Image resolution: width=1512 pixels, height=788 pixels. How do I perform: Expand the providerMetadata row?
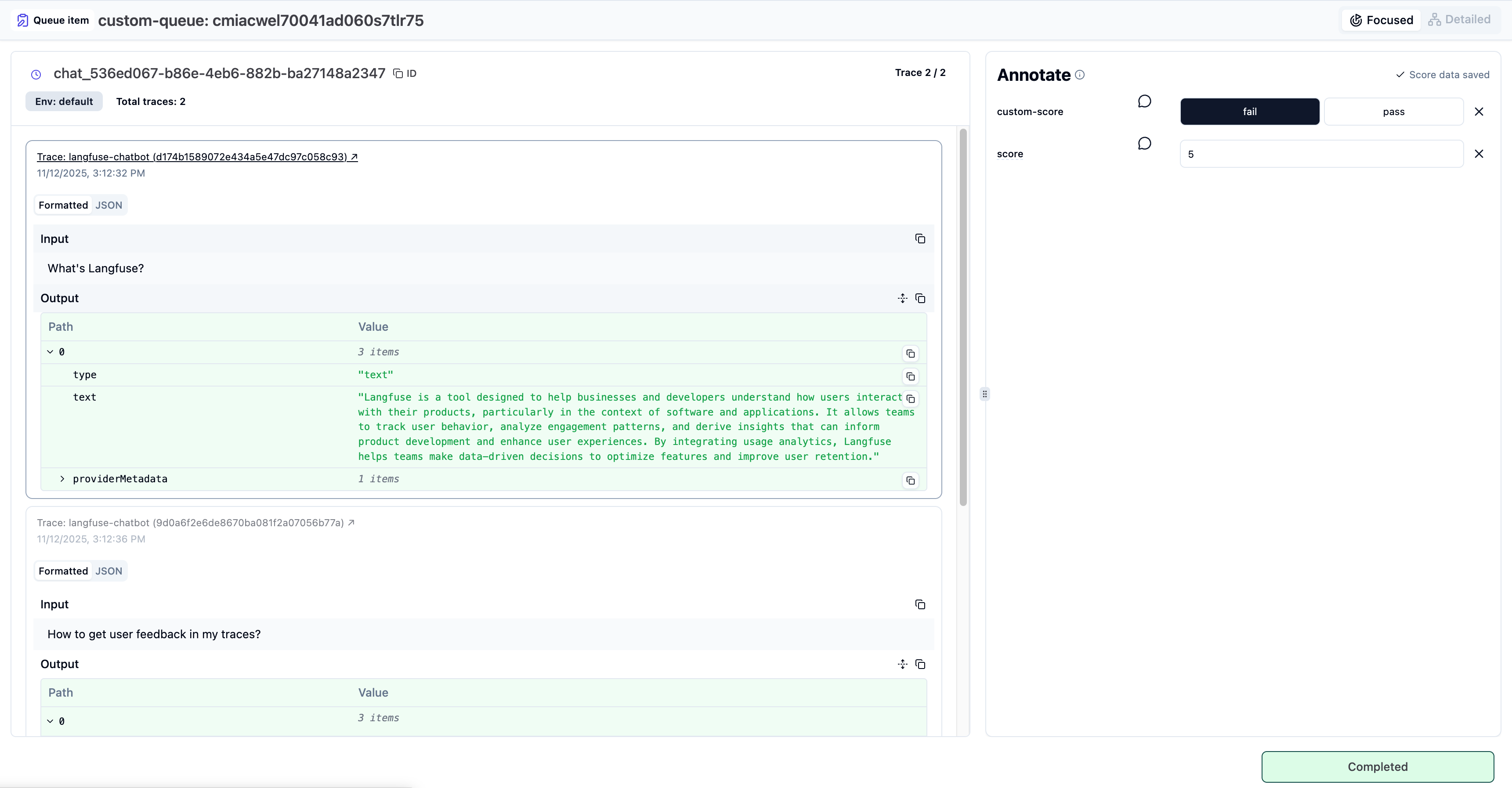pyautogui.click(x=62, y=479)
